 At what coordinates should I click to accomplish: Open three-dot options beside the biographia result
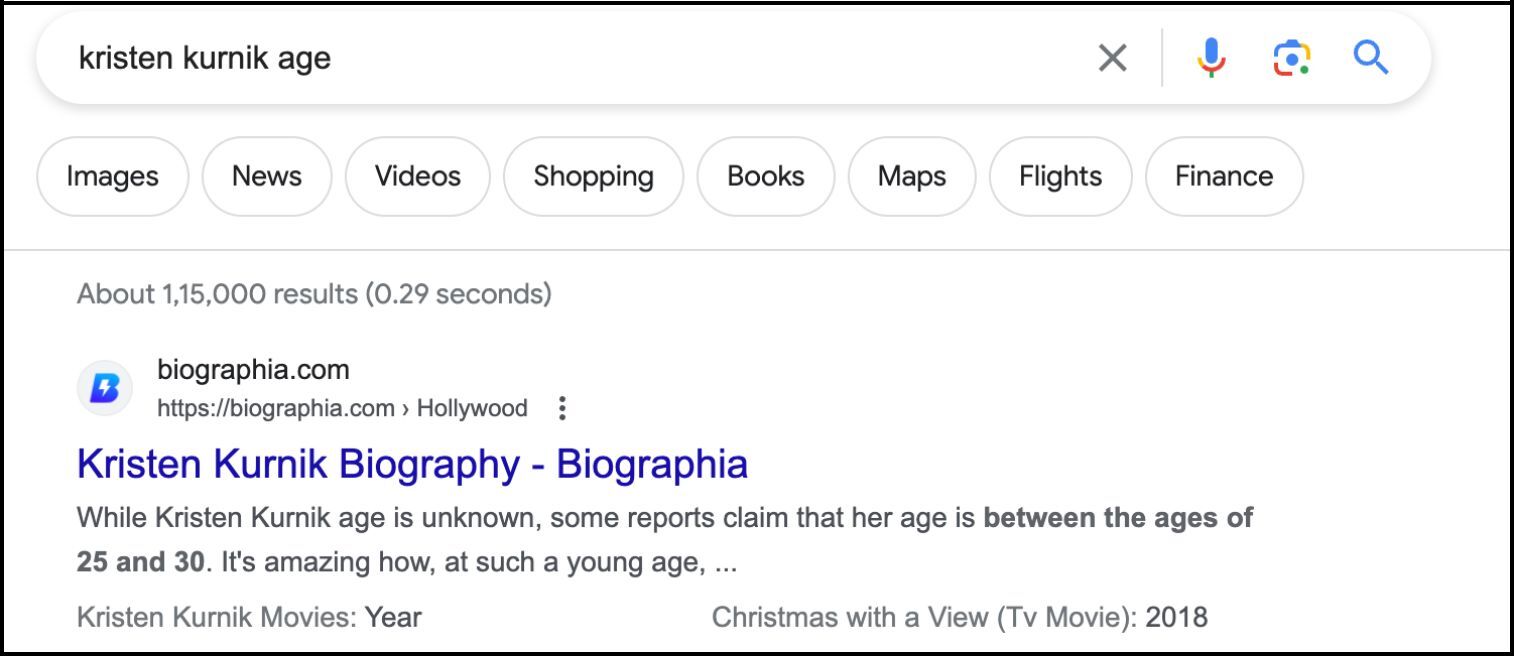point(561,408)
